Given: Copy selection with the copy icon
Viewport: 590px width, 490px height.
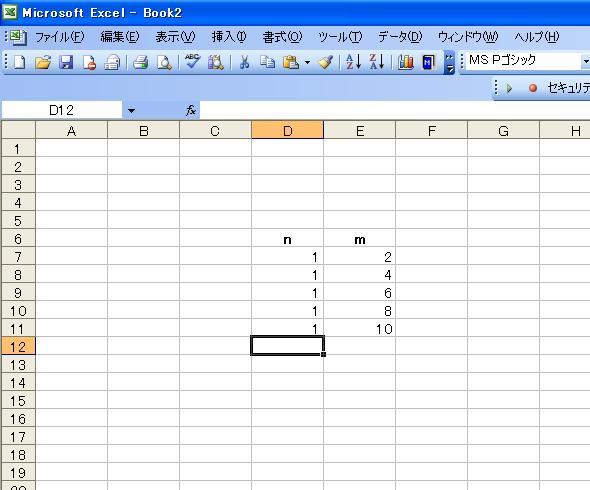Looking at the screenshot, I should pyautogui.click(x=267, y=62).
